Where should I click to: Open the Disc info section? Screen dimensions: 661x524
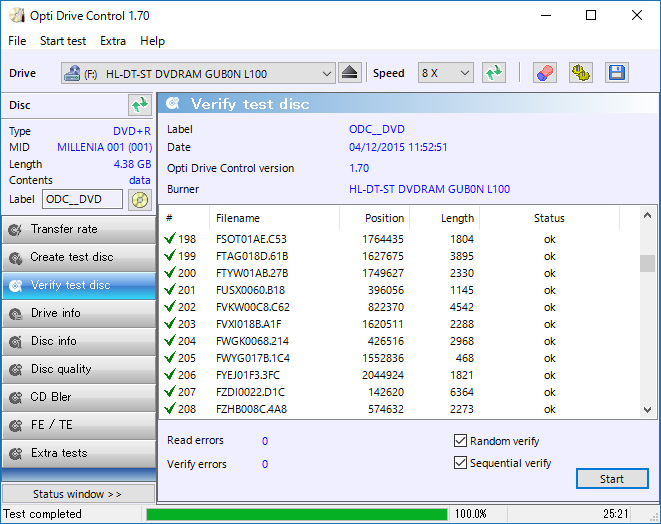pos(79,341)
